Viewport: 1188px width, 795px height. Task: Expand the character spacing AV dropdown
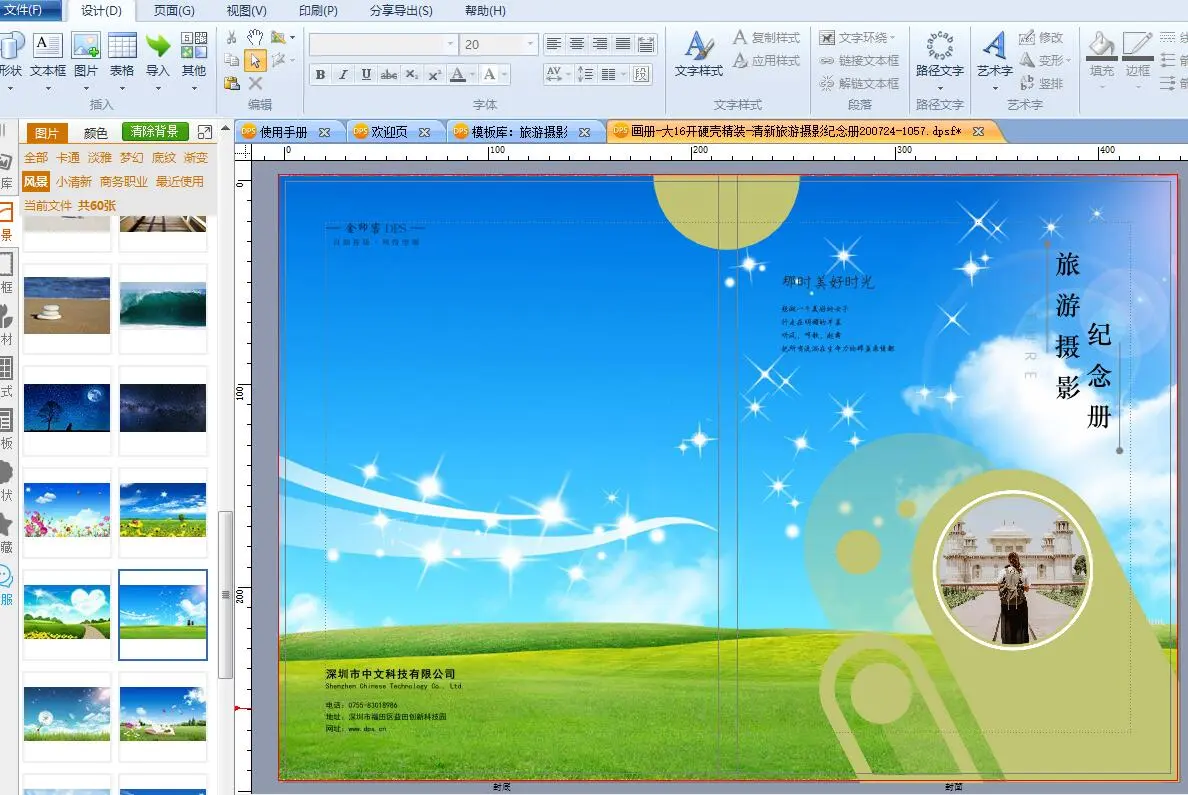pos(570,74)
